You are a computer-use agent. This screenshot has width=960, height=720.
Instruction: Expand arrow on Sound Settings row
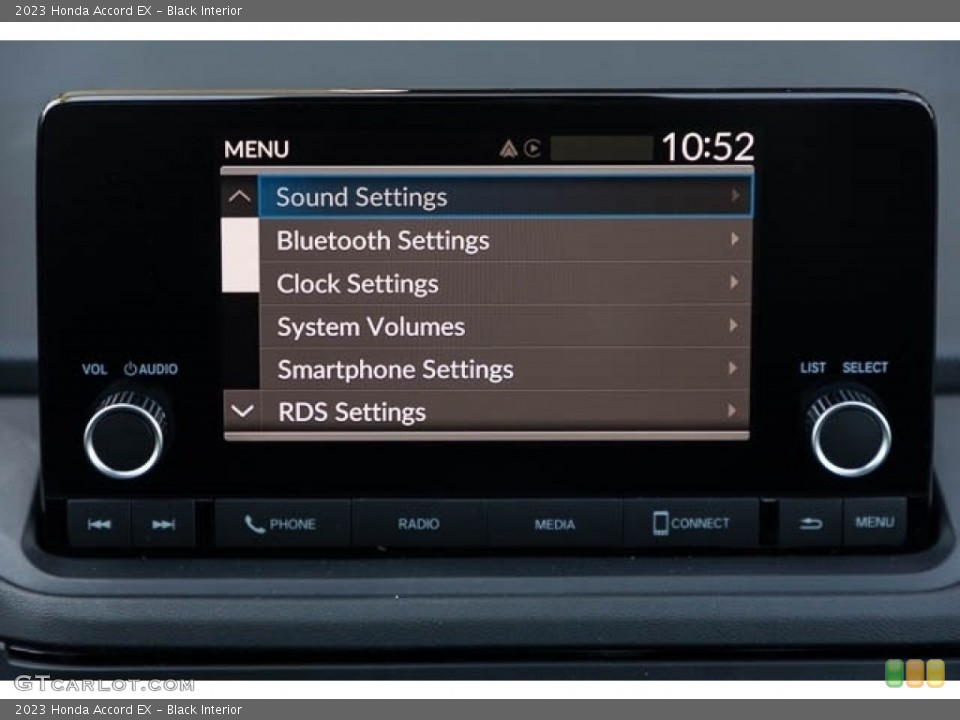735,195
